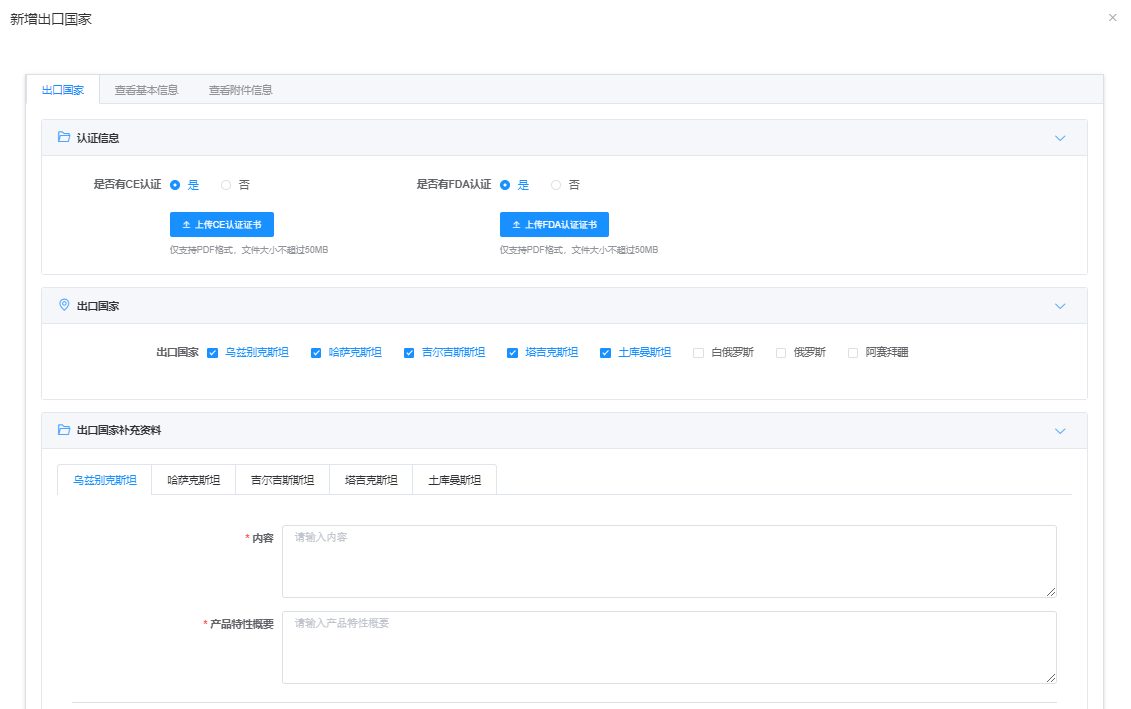Image resolution: width=1131 pixels, height=709 pixels.
Task: Click PDF format hint under FDA upload
Action: pos(578,250)
